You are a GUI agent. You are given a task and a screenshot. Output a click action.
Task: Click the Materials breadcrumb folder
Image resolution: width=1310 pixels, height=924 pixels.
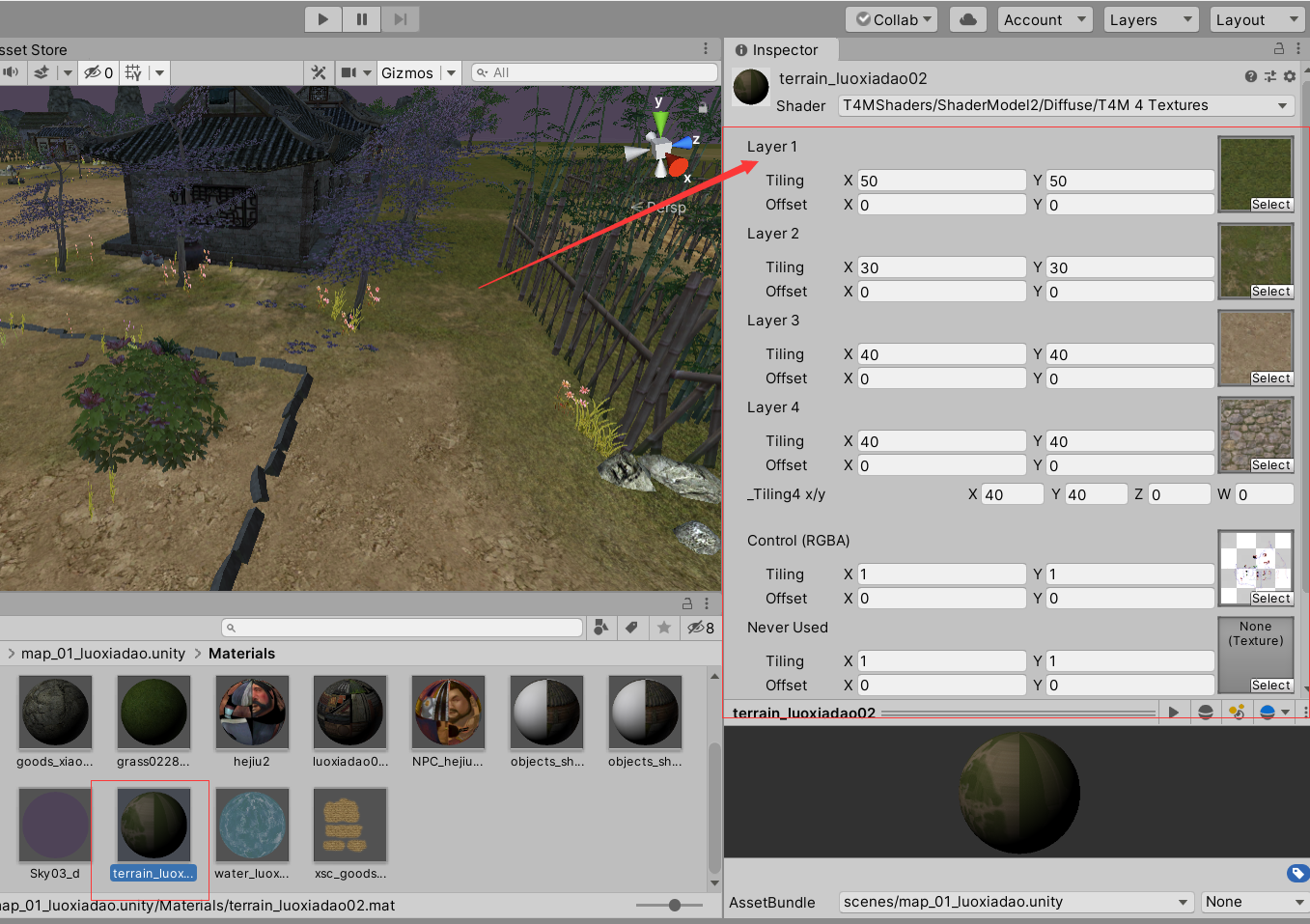pyautogui.click(x=241, y=654)
